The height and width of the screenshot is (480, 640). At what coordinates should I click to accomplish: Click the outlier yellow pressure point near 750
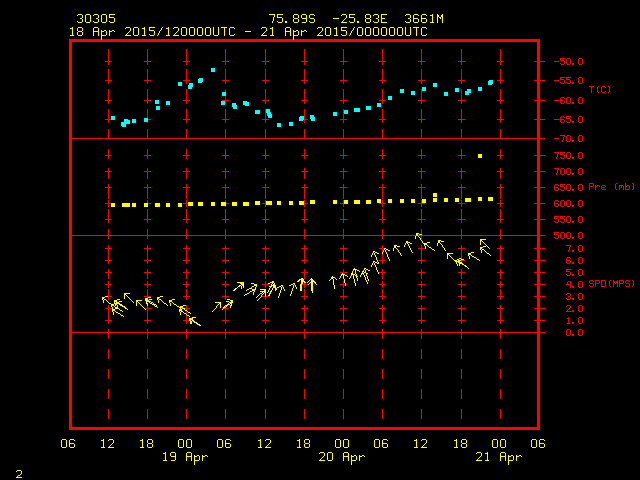tap(480, 156)
